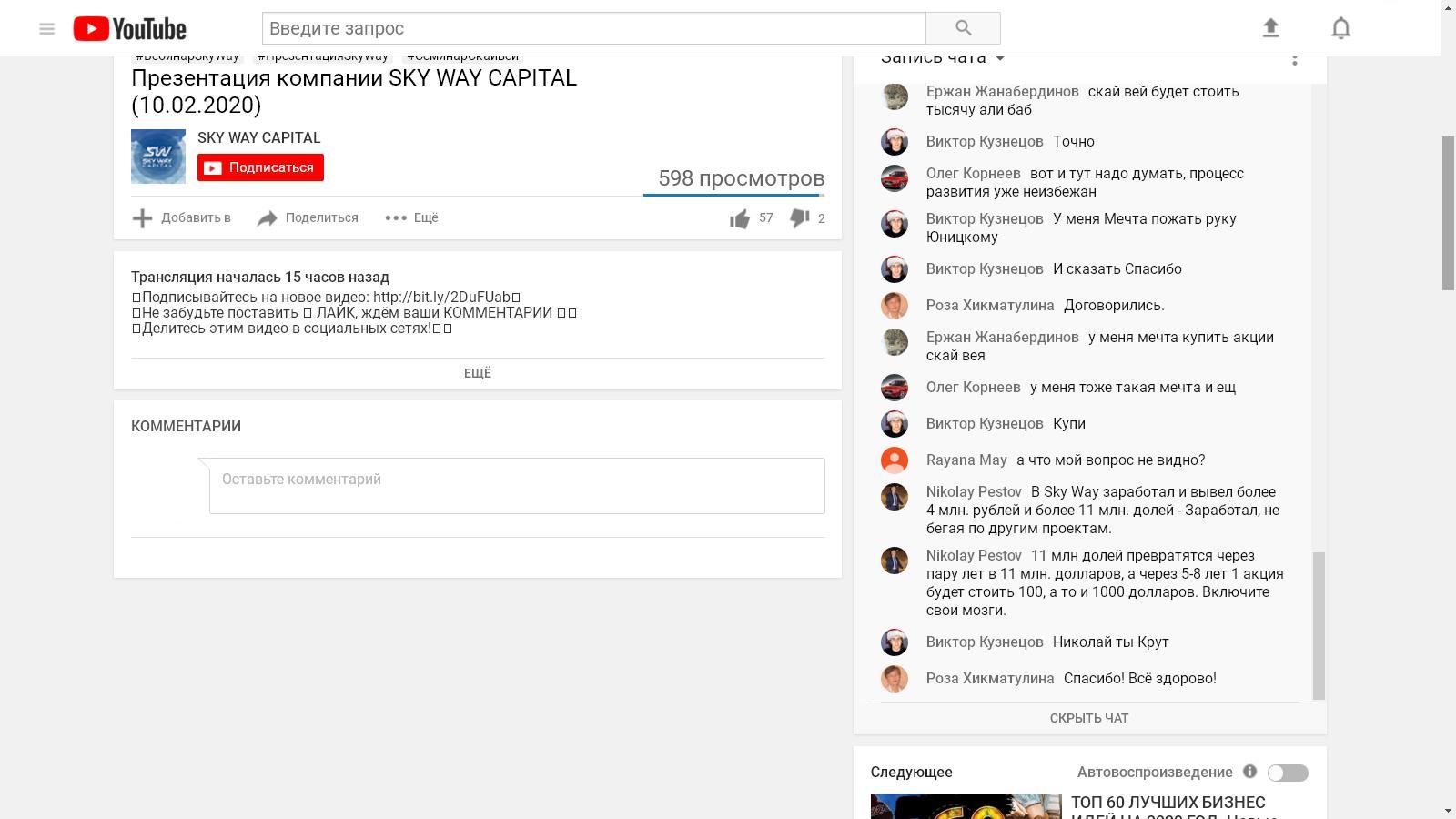The width and height of the screenshot is (1456, 819).
Task: Open the bit.ly/2DuFUab link
Action: click(441, 297)
